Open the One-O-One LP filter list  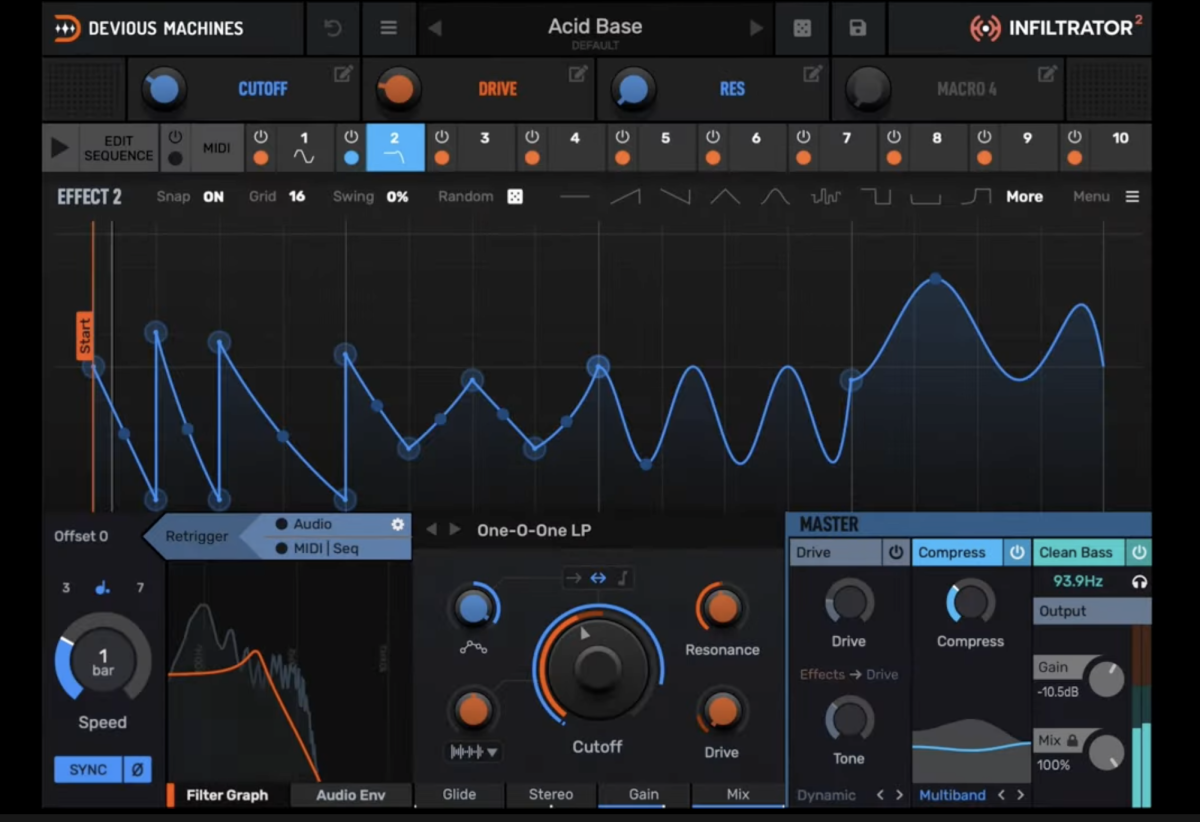(x=534, y=530)
